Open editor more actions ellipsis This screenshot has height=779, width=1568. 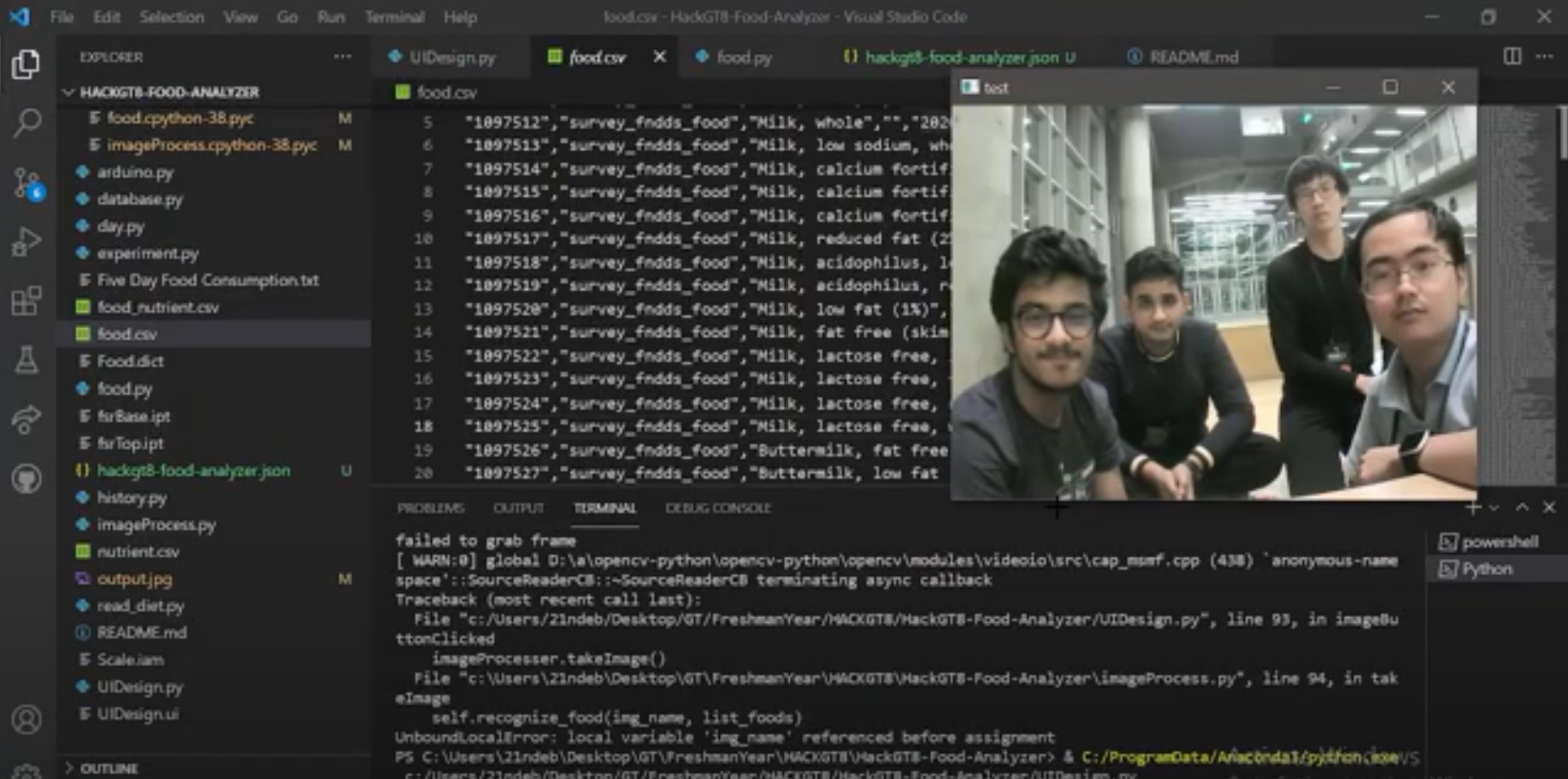1544,56
